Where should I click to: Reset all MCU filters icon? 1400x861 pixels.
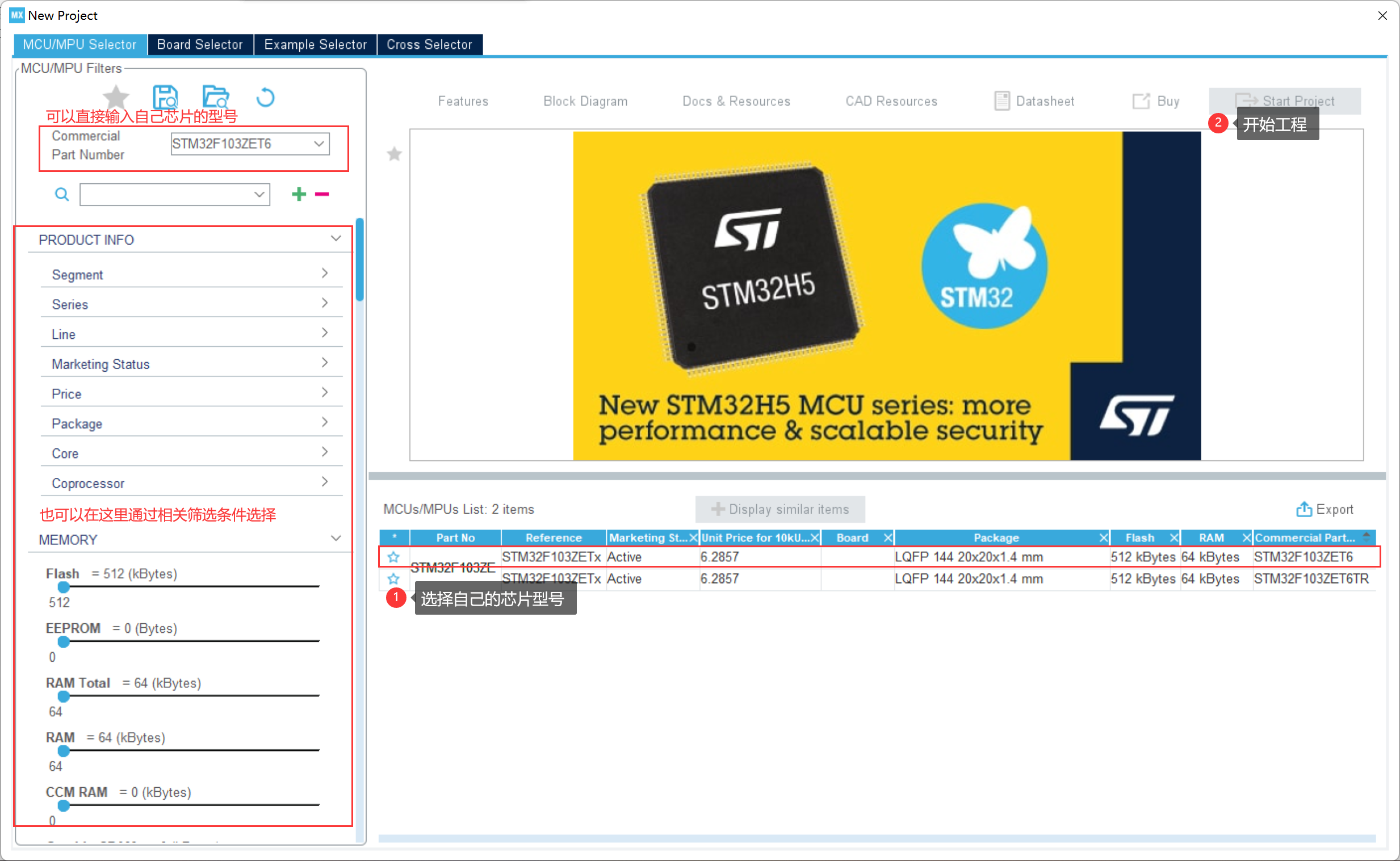(265, 98)
